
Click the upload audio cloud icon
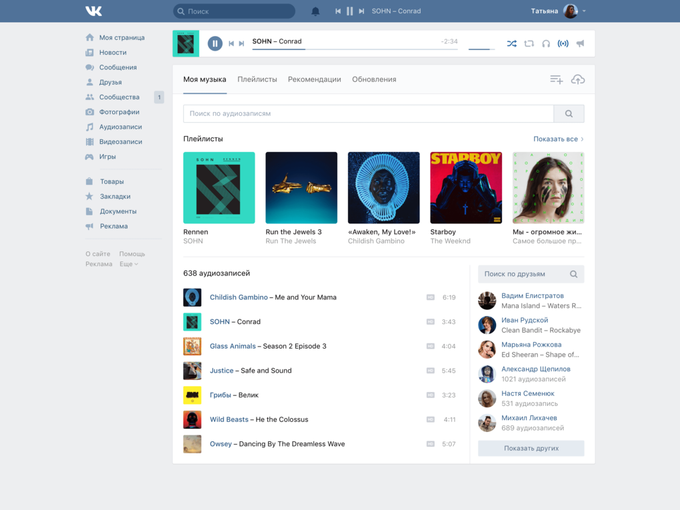(x=577, y=79)
